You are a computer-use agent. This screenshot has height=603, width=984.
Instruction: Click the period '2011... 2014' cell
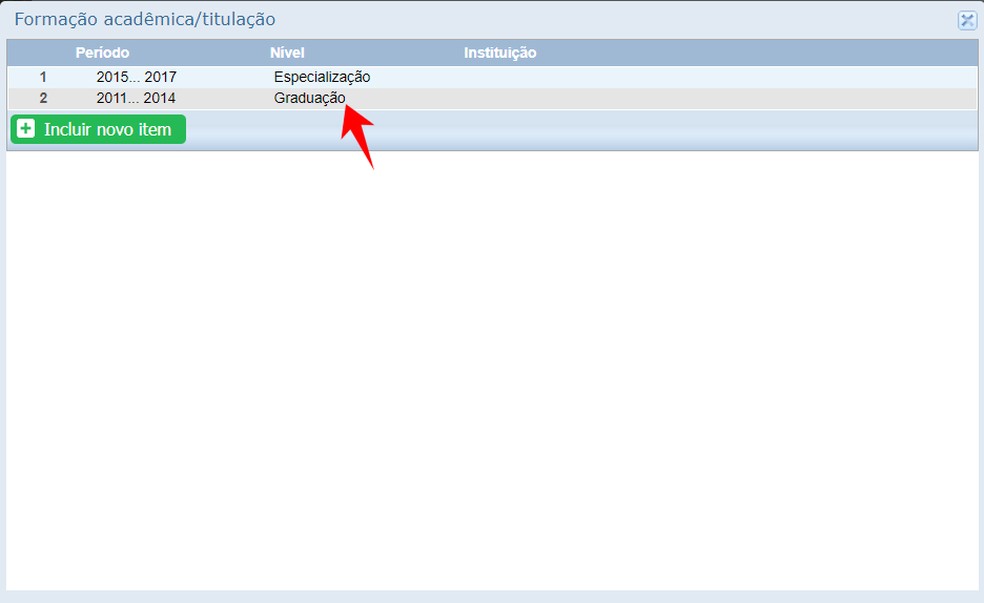pos(136,98)
